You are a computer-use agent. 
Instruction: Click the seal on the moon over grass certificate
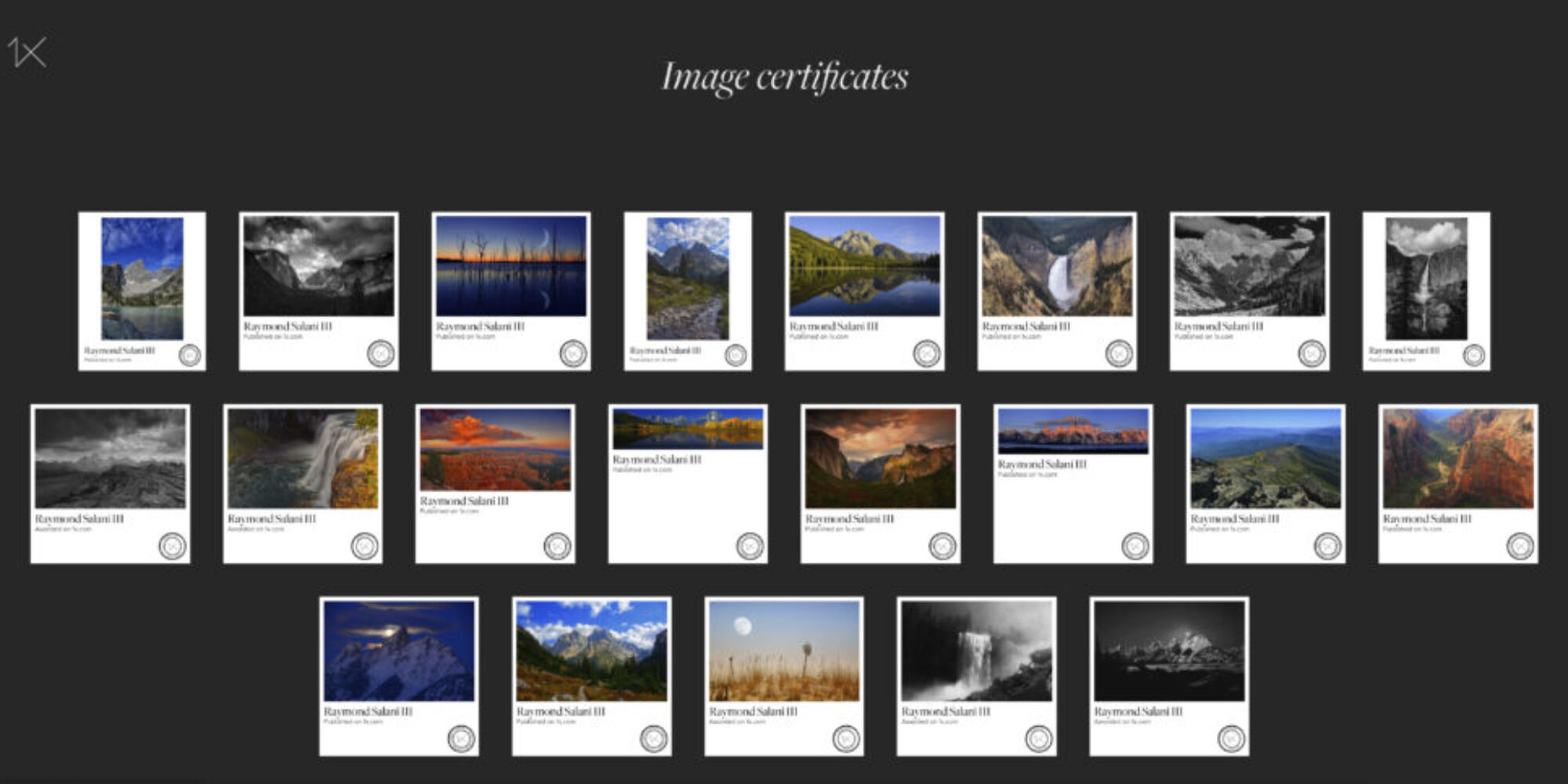click(x=846, y=738)
